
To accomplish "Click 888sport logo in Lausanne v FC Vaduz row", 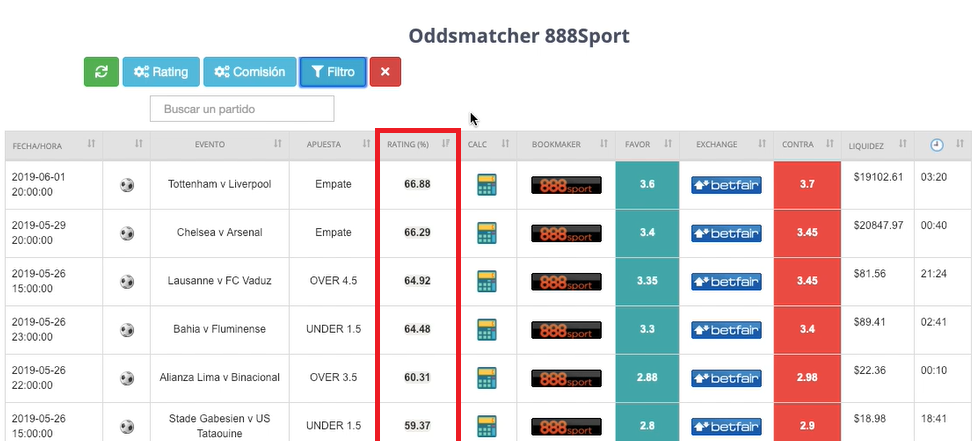I will tap(565, 281).
